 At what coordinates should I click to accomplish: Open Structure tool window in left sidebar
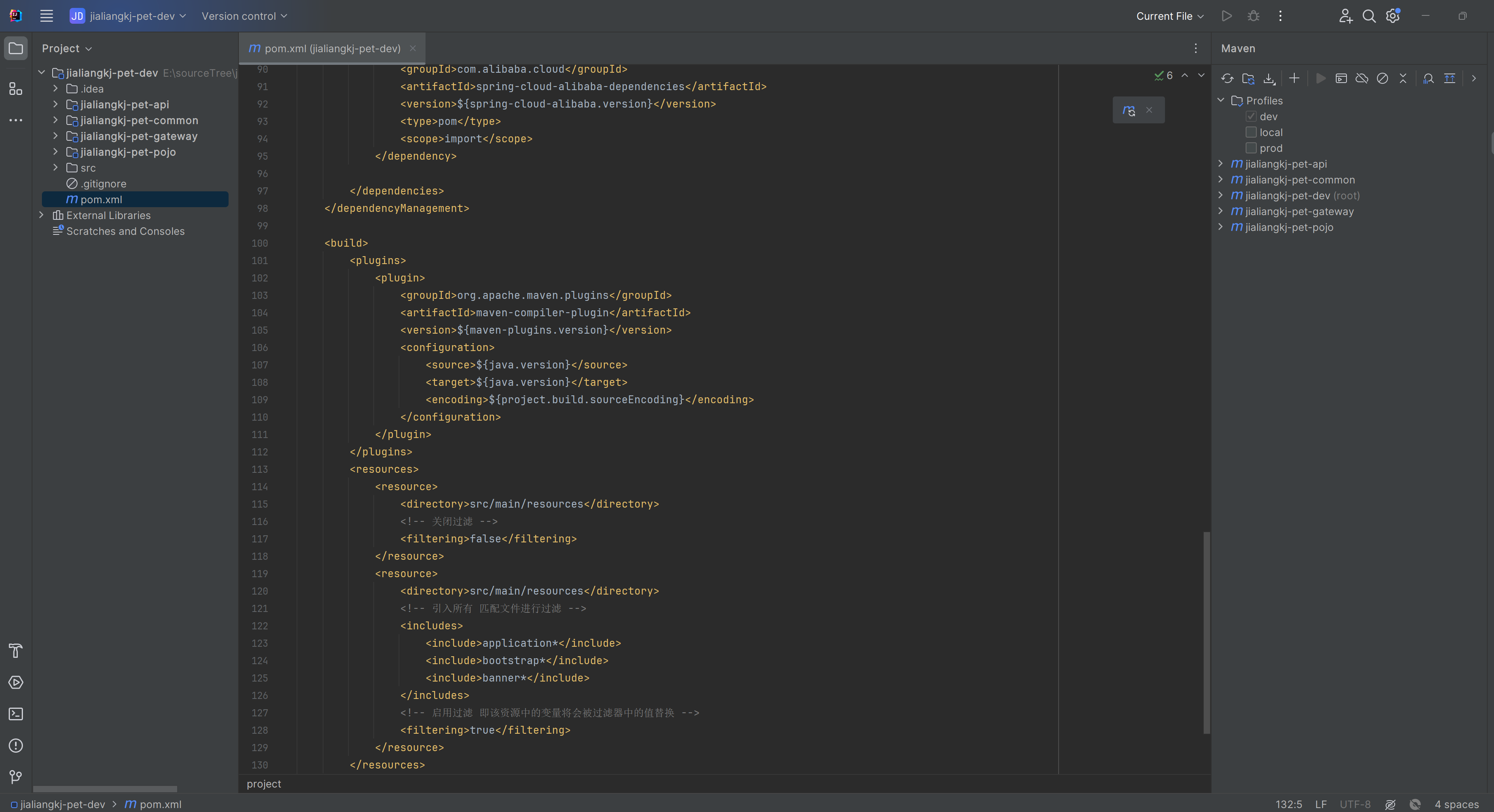[16, 89]
